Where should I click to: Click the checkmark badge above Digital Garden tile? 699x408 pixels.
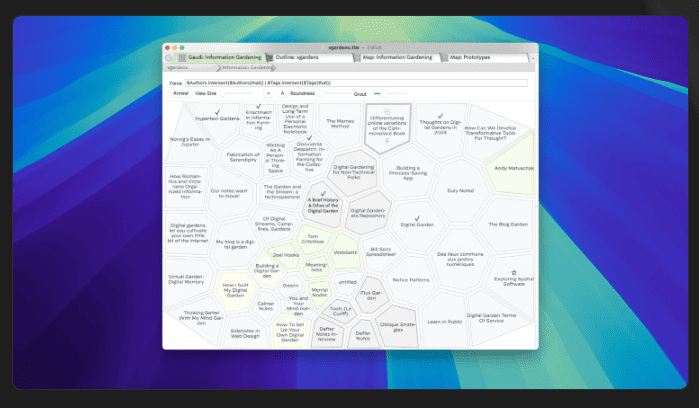coord(417,218)
